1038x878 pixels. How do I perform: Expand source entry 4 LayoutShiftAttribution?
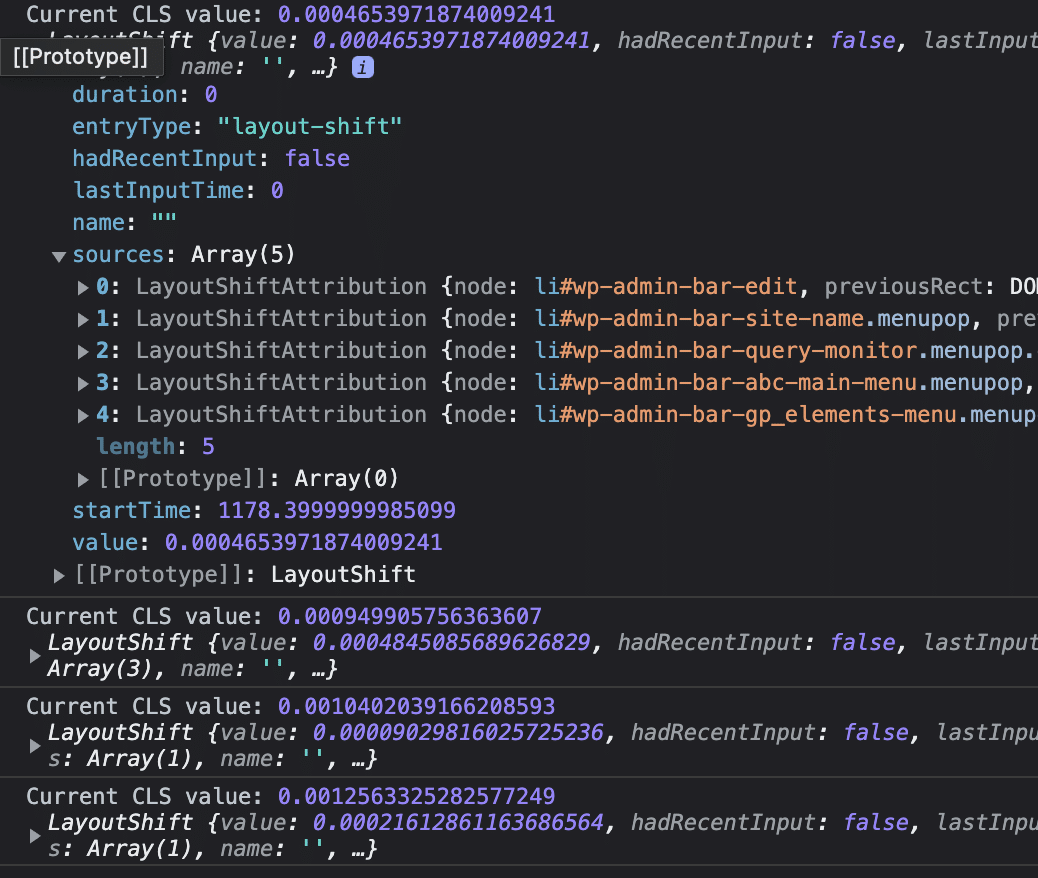coord(84,416)
